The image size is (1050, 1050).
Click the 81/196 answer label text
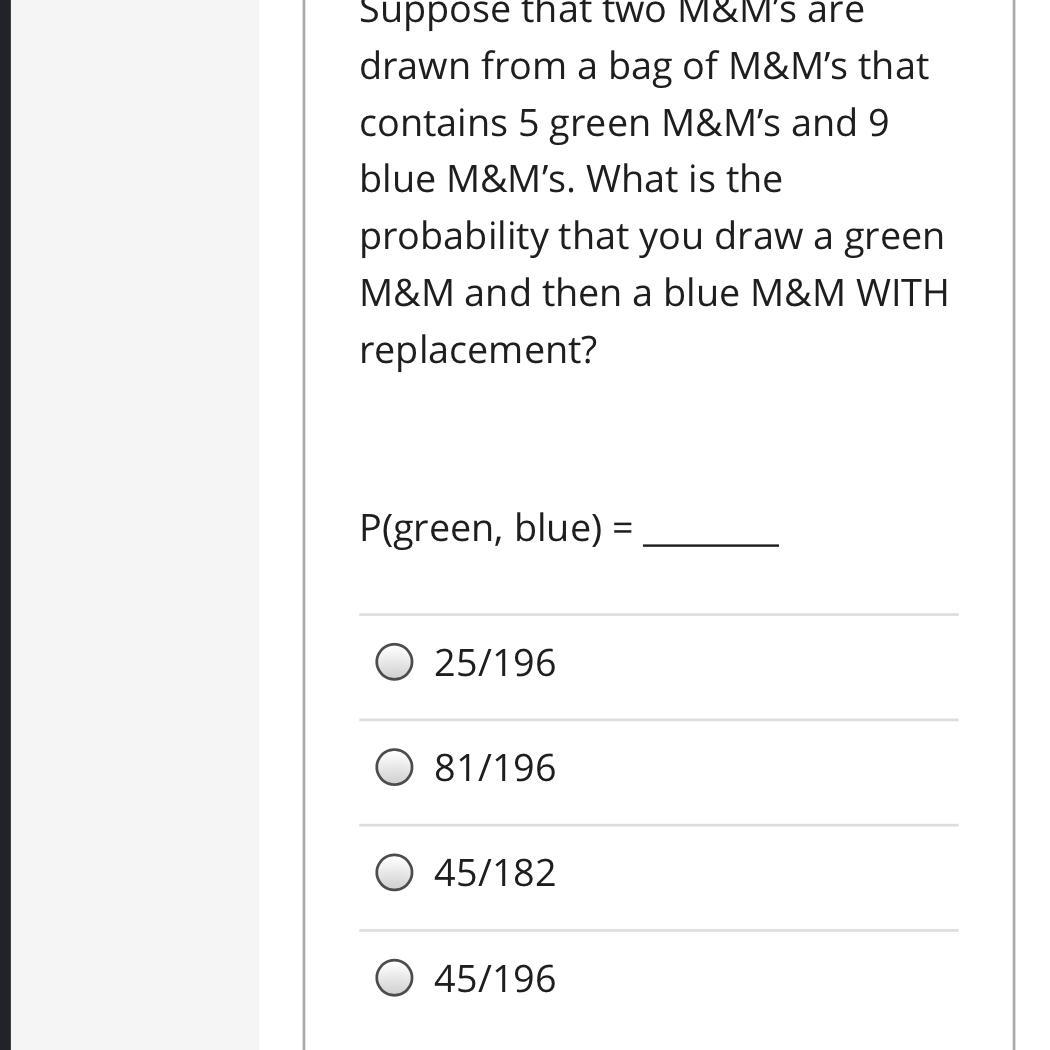(x=494, y=768)
